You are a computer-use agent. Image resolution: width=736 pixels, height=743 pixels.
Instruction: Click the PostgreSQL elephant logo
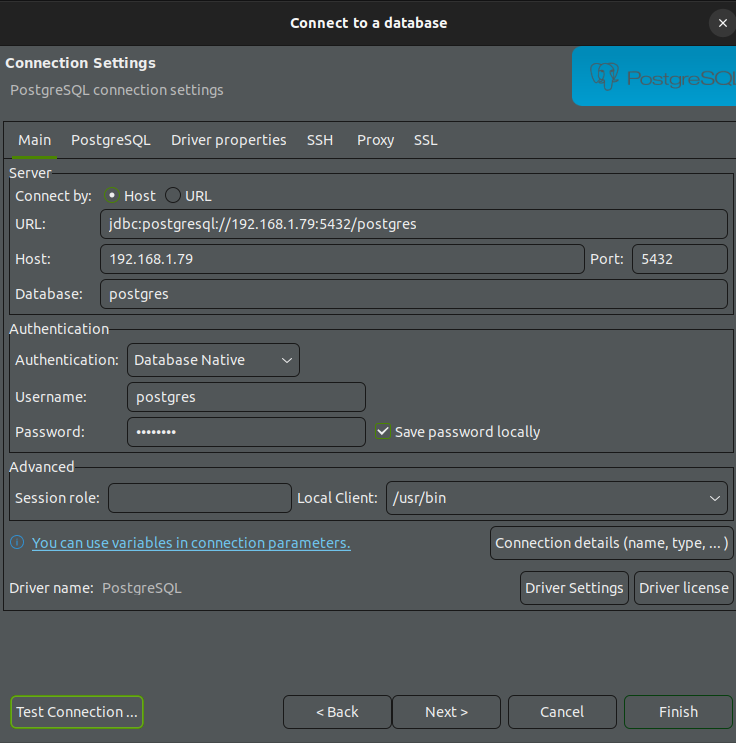coord(605,76)
